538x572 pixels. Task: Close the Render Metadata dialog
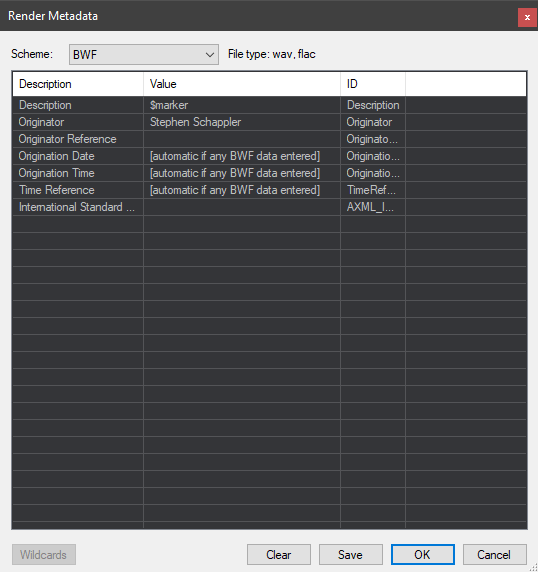click(527, 17)
